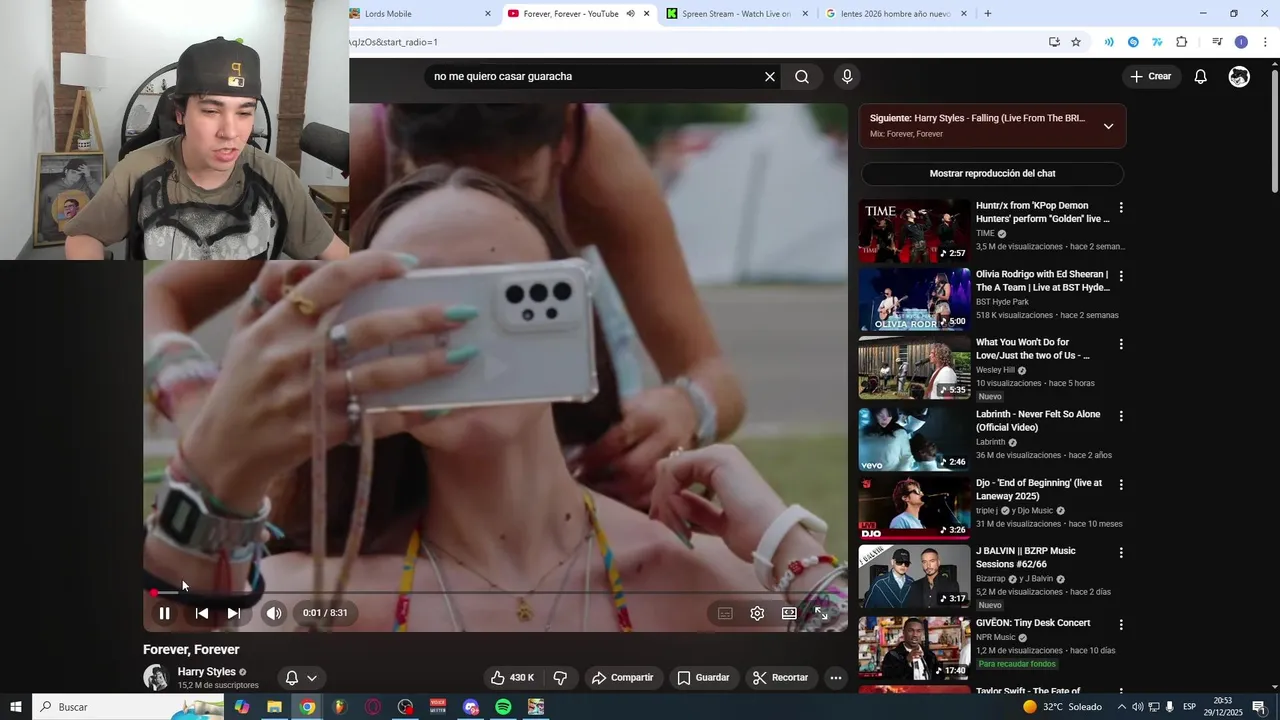
Task: Mute audio icon on YouTube tab
Action: coord(631,14)
